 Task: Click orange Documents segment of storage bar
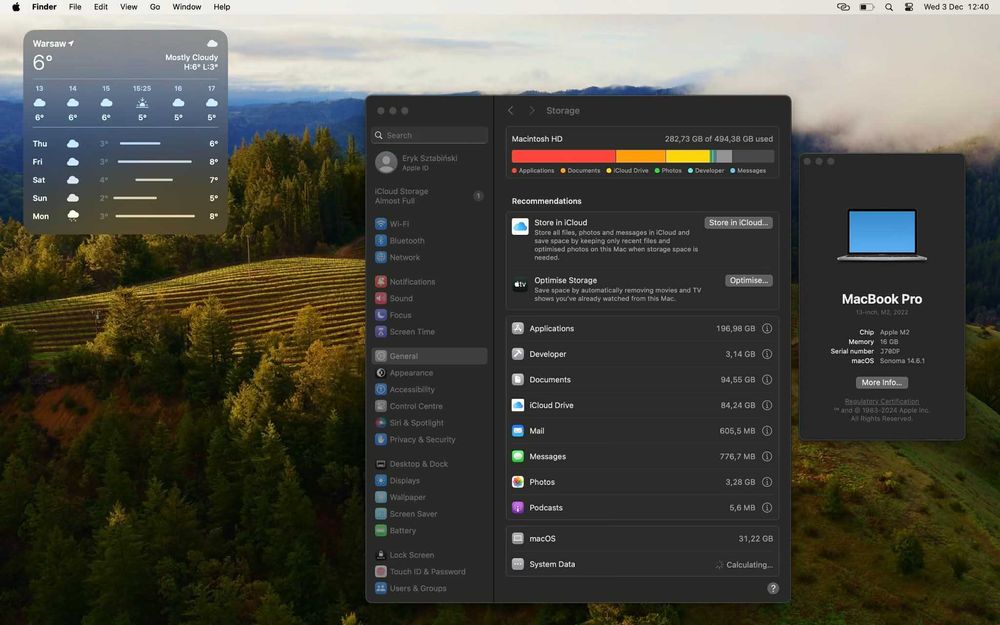pyautogui.click(x=640, y=156)
